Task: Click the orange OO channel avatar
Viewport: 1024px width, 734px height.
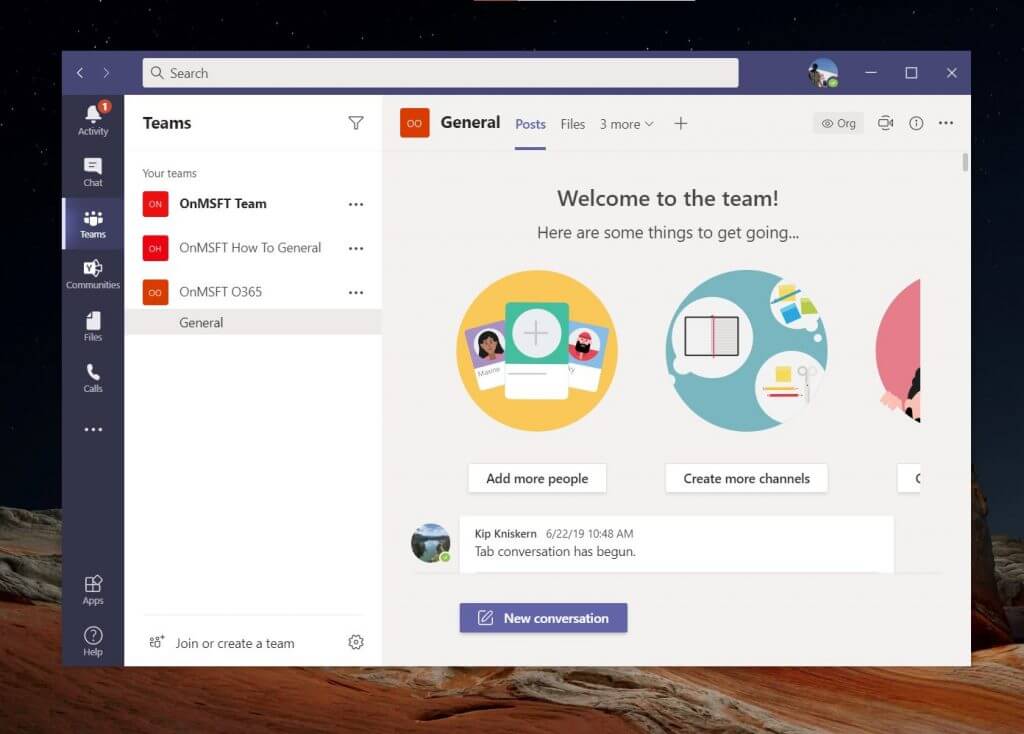Action: click(415, 123)
